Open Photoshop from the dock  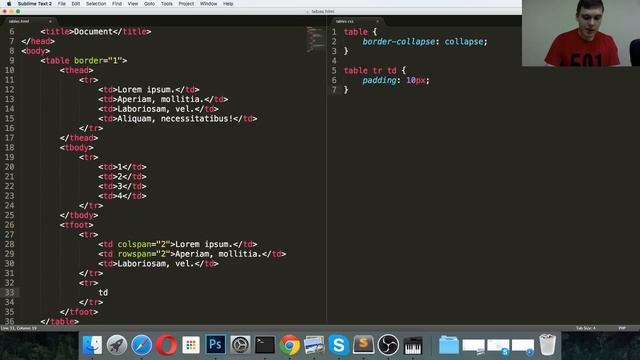pos(216,345)
